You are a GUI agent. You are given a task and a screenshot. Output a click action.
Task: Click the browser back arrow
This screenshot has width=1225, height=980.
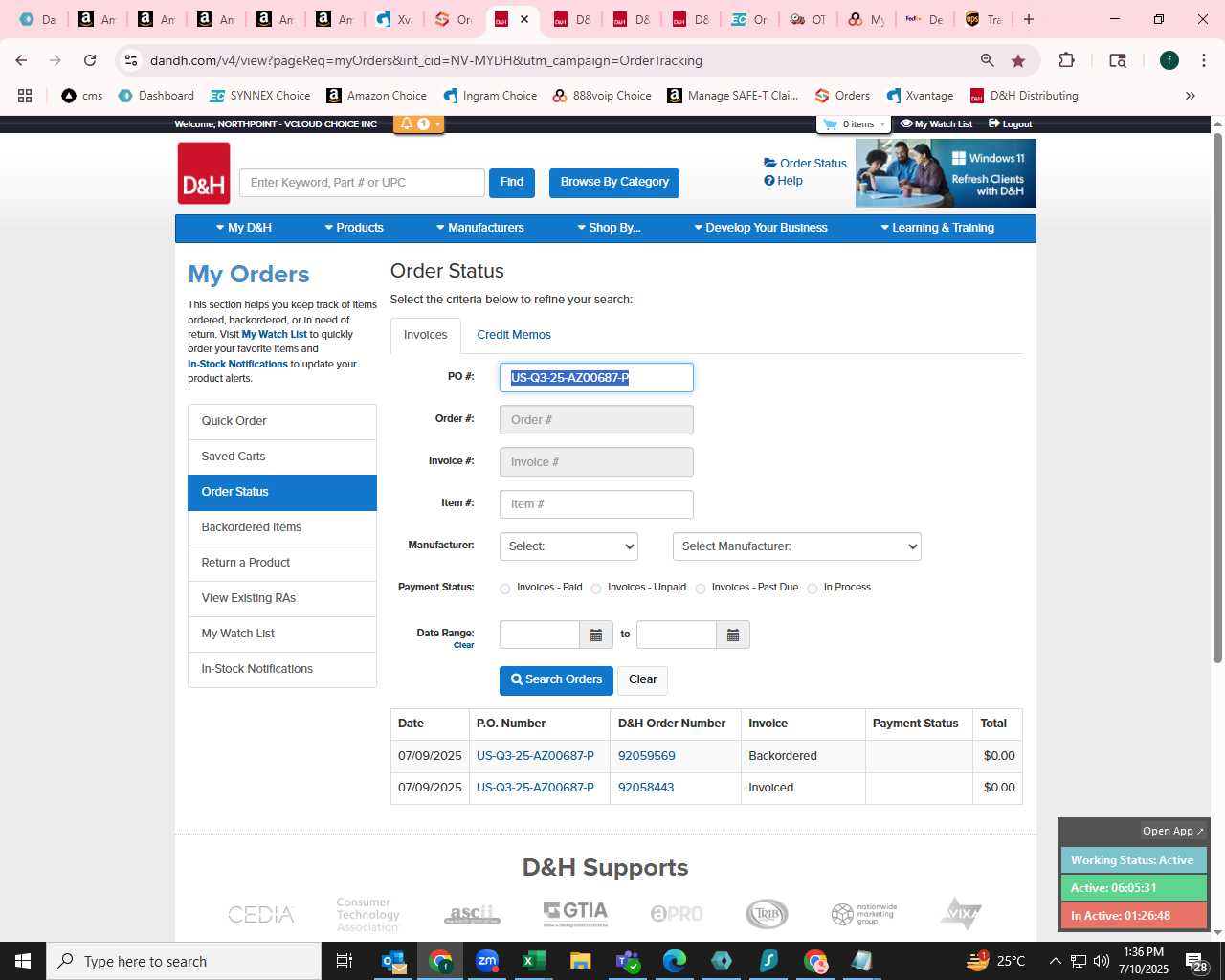tap(21, 60)
